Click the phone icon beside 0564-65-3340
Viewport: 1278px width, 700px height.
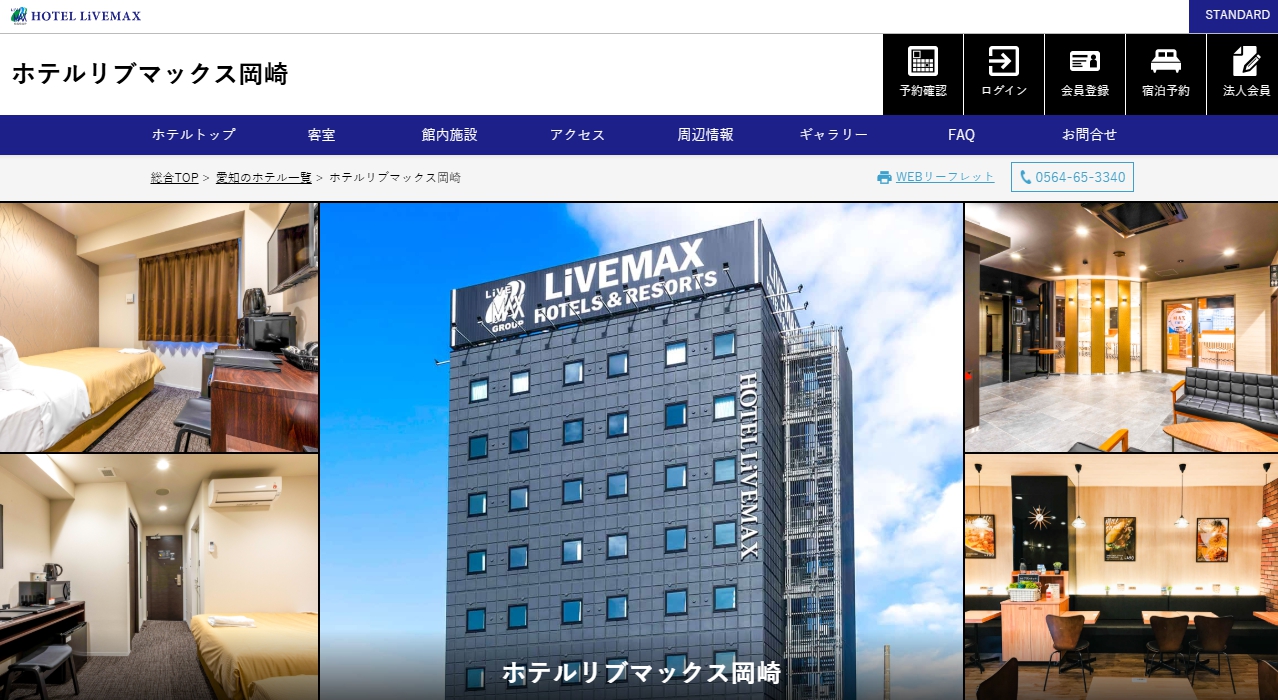click(x=1025, y=177)
